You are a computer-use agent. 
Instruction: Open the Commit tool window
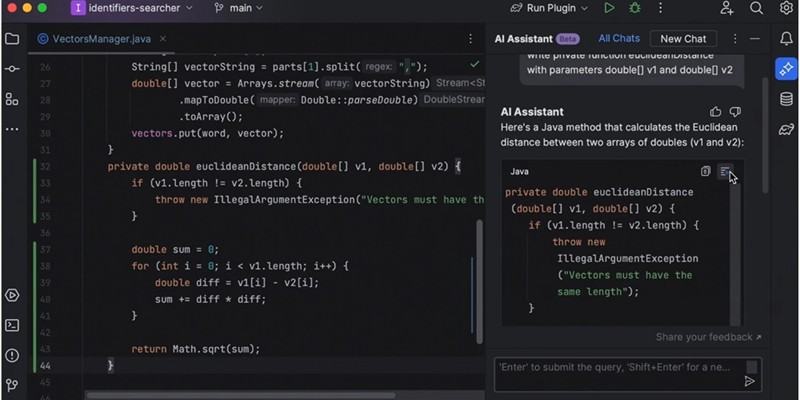click(12, 69)
